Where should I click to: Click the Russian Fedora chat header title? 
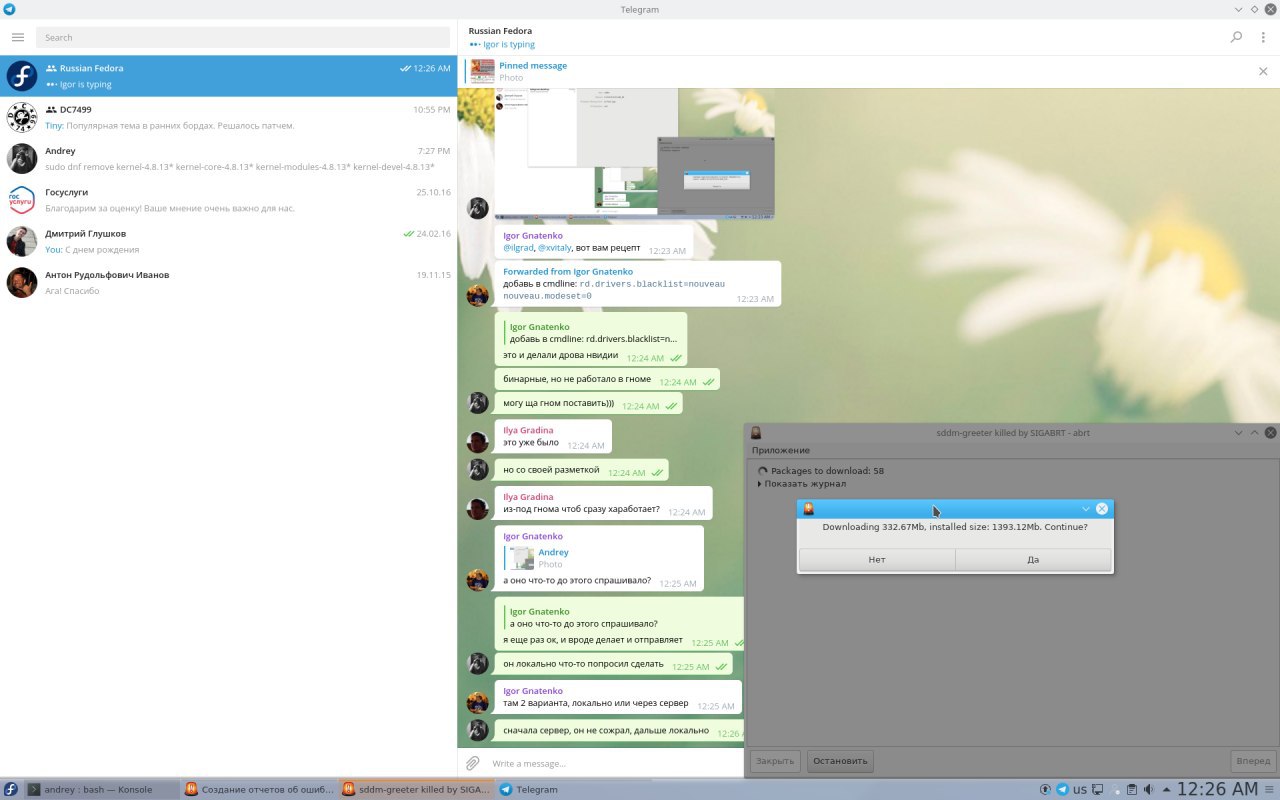[500, 31]
